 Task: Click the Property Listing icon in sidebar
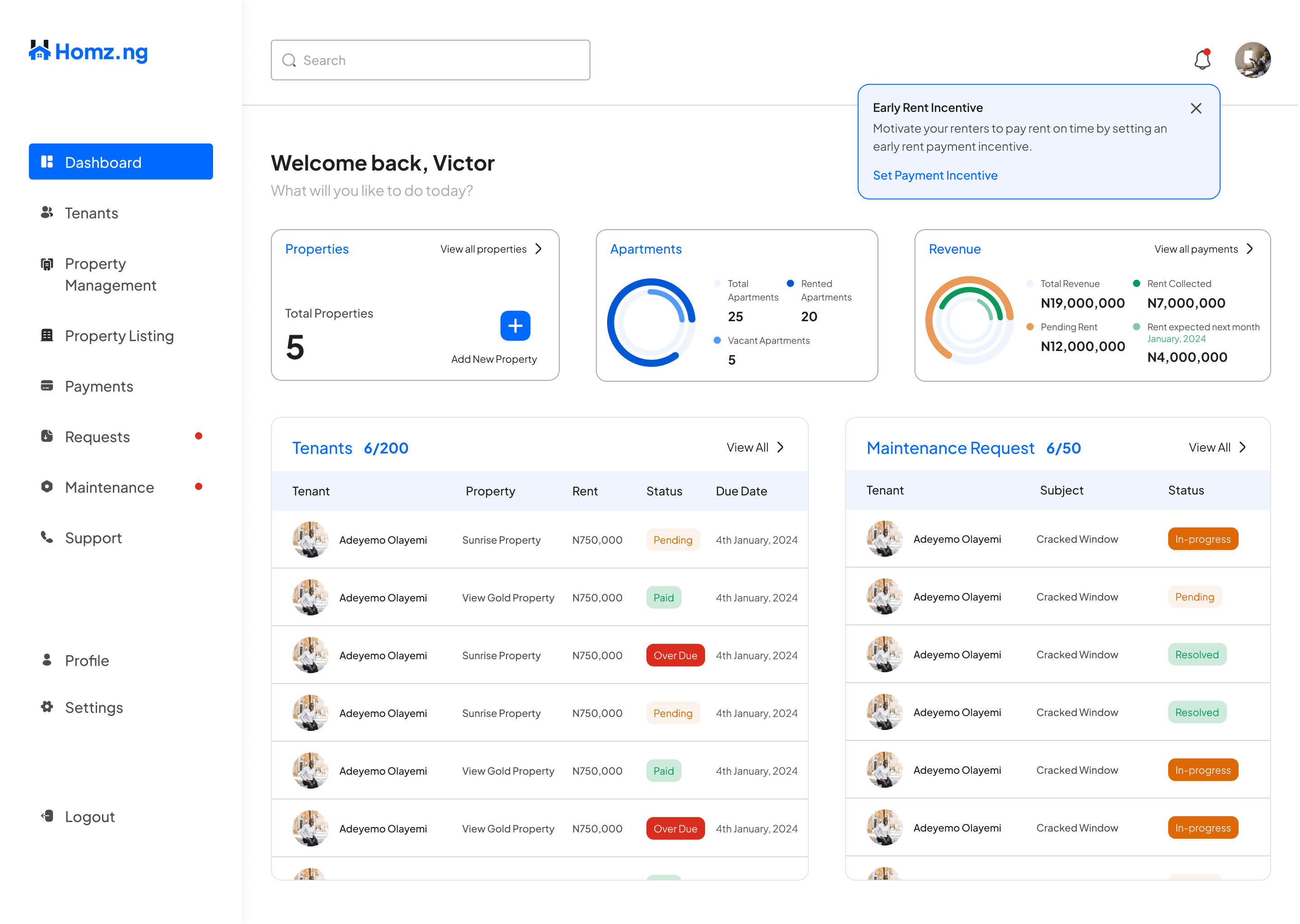coord(47,335)
